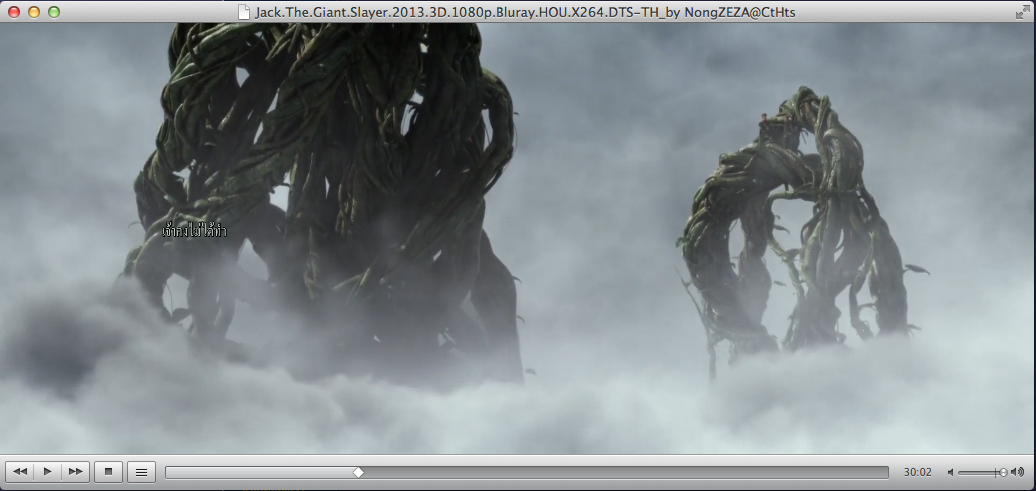The height and width of the screenshot is (491, 1036).
Task: Click the seek bar position handle
Action: (358, 472)
